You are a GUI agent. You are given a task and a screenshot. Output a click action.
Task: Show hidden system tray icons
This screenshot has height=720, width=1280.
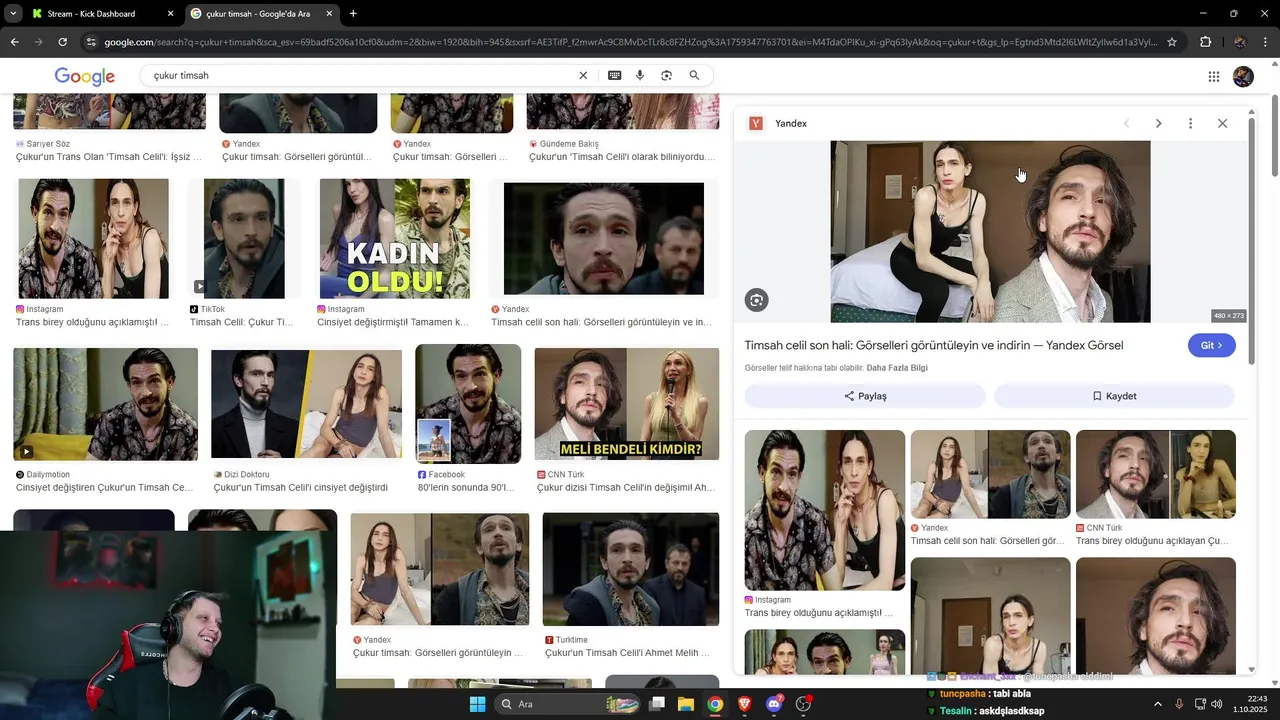point(1158,704)
